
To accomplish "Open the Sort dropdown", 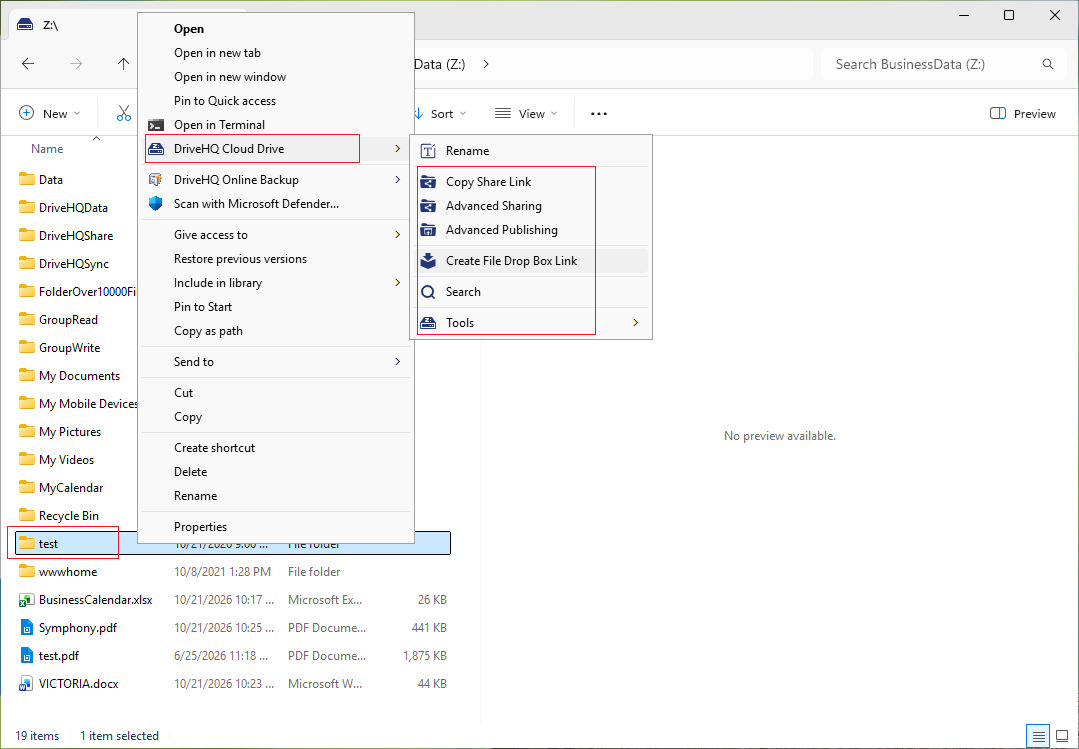I will (x=440, y=114).
